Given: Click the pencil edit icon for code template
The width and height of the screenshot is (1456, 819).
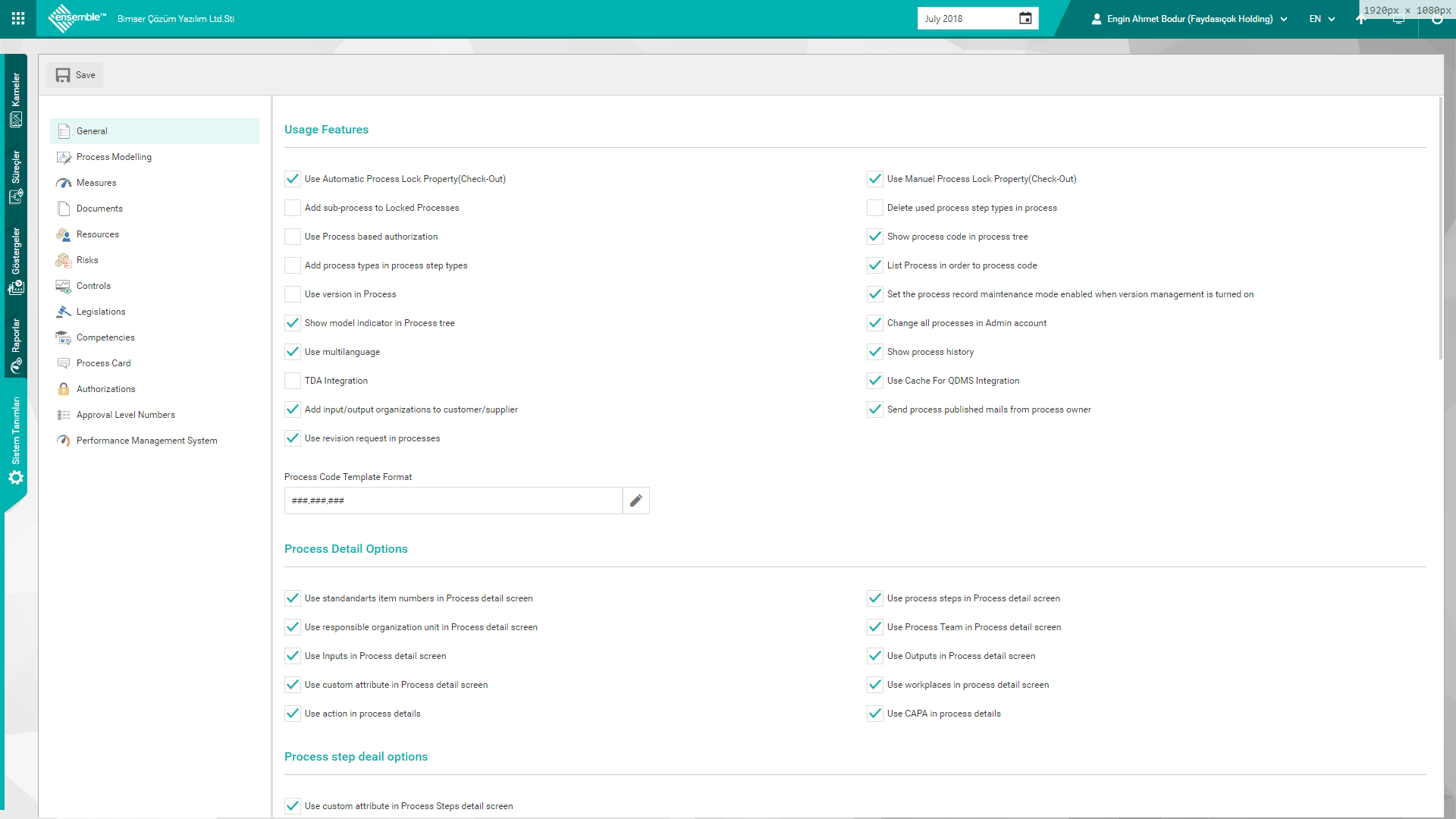Looking at the screenshot, I should coord(635,500).
